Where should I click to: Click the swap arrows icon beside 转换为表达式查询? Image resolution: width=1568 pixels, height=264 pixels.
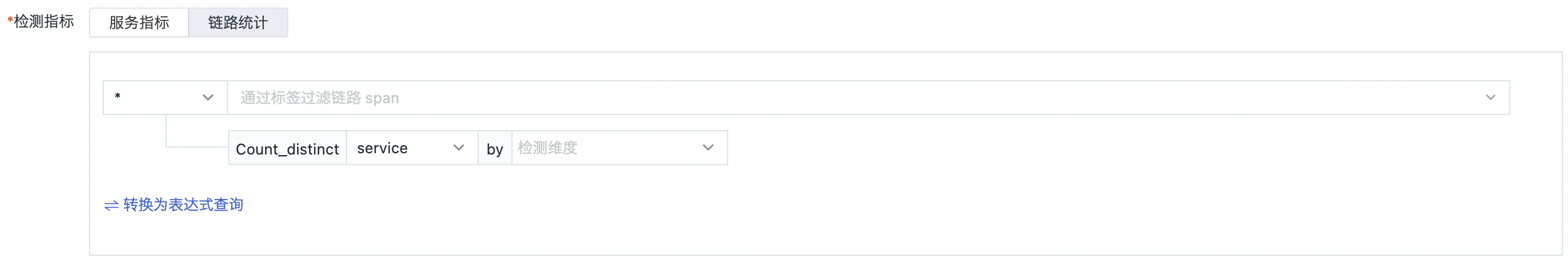112,205
